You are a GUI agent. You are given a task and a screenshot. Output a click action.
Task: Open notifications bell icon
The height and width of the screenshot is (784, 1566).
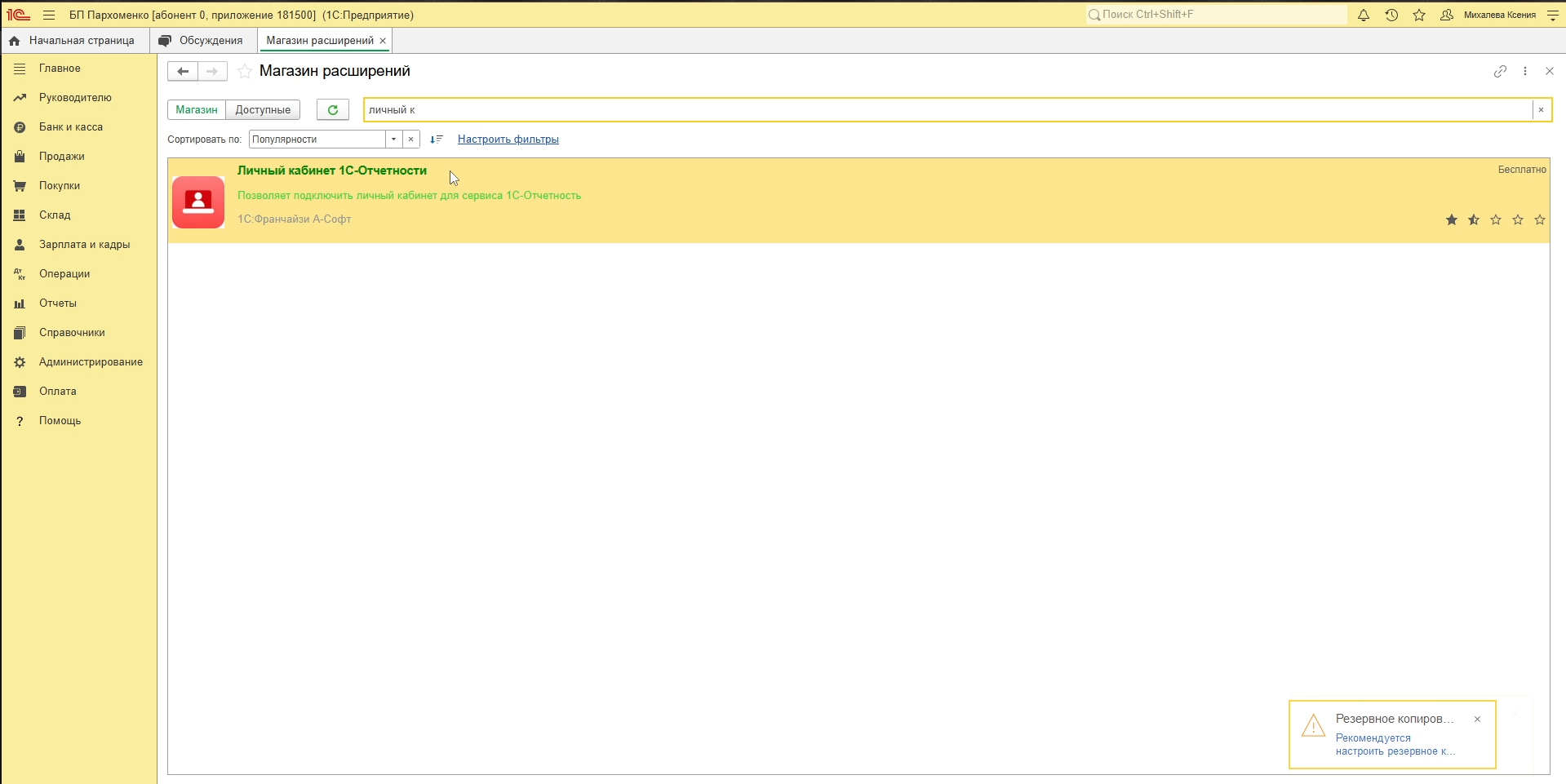click(1364, 15)
